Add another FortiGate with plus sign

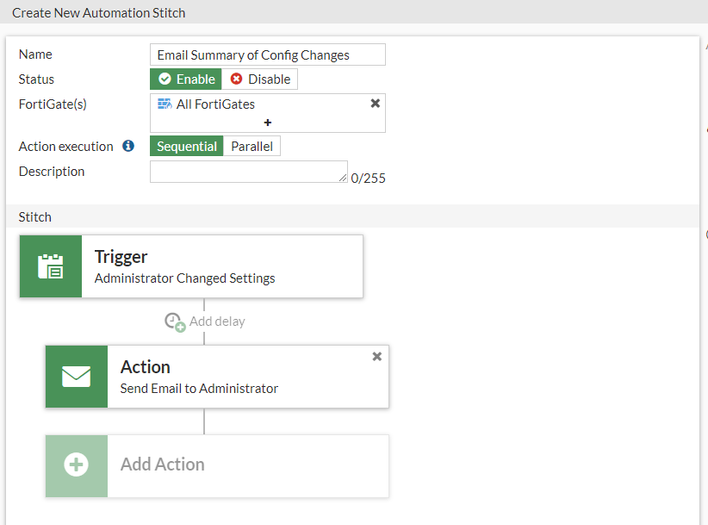click(268, 122)
